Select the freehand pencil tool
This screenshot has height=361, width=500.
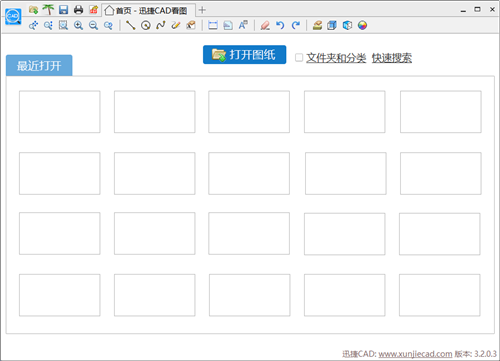176,25
